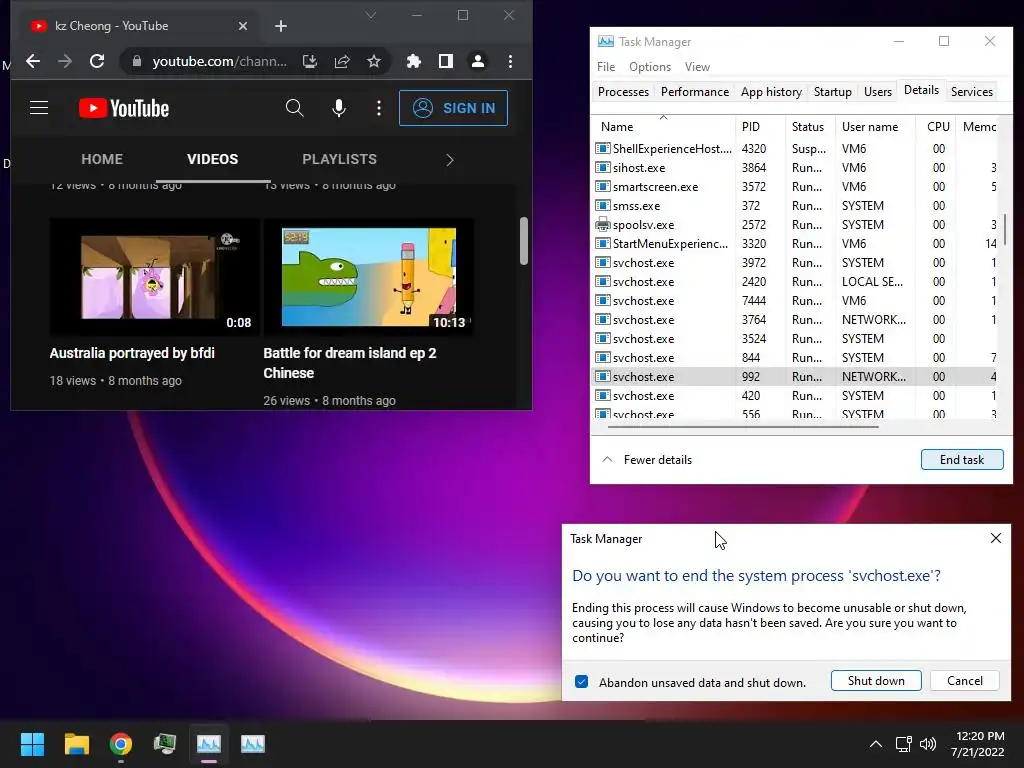Select smartscreen.exe process row

click(795, 187)
